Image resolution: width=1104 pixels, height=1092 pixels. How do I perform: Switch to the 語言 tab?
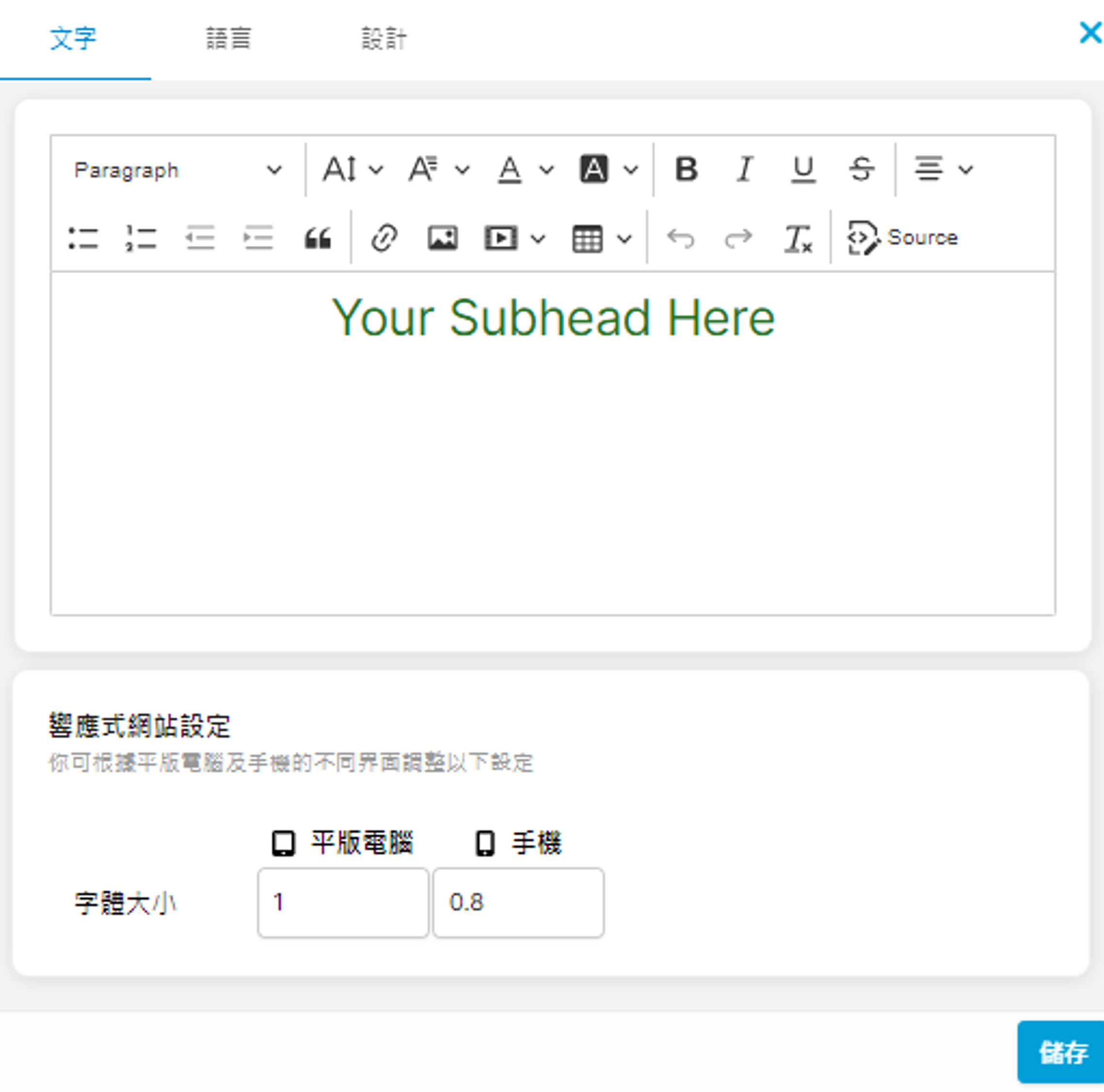click(x=228, y=39)
